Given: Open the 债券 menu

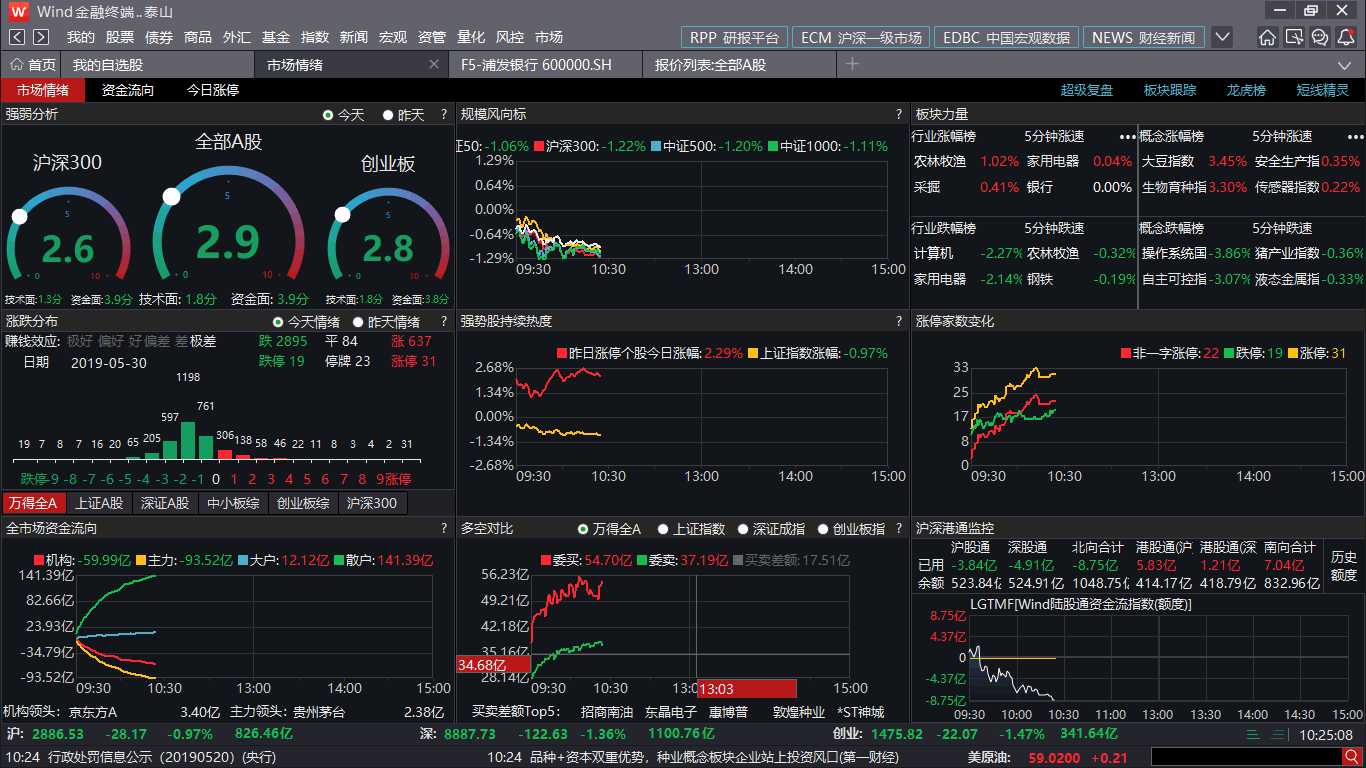Looking at the screenshot, I should pyautogui.click(x=159, y=37).
